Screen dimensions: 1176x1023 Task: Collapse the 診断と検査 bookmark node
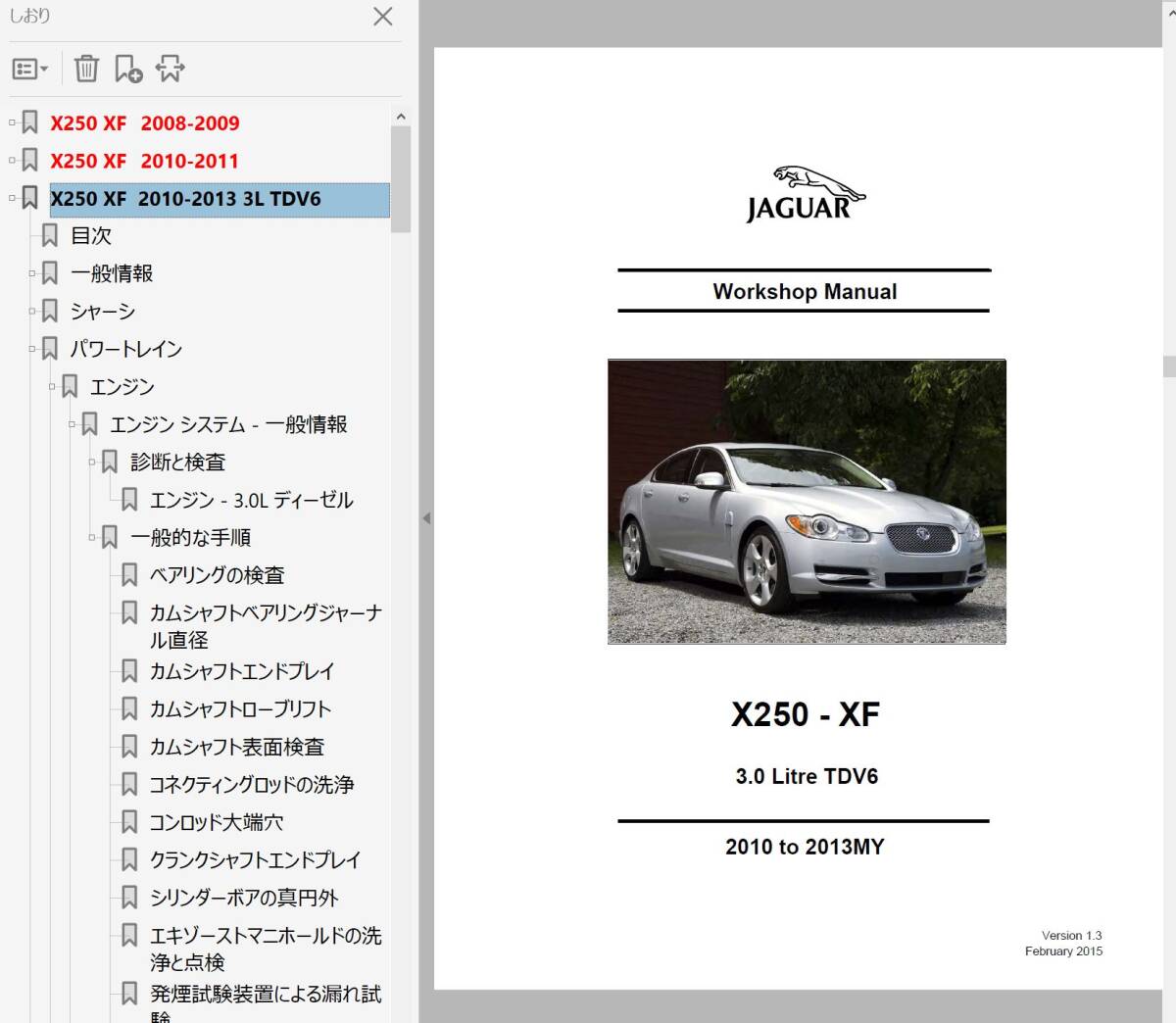pos(92,462)
